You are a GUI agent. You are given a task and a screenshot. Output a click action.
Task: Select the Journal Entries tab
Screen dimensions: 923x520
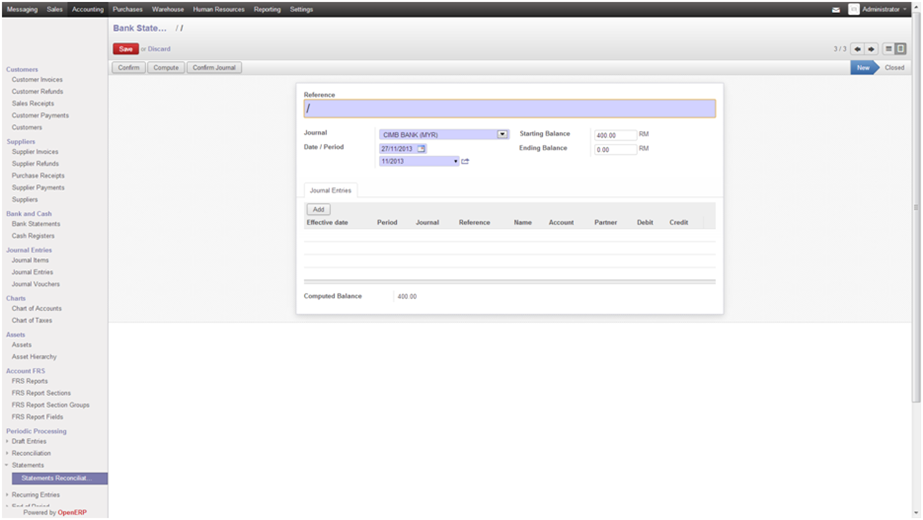pyautogui.click(x=331, y=190)
